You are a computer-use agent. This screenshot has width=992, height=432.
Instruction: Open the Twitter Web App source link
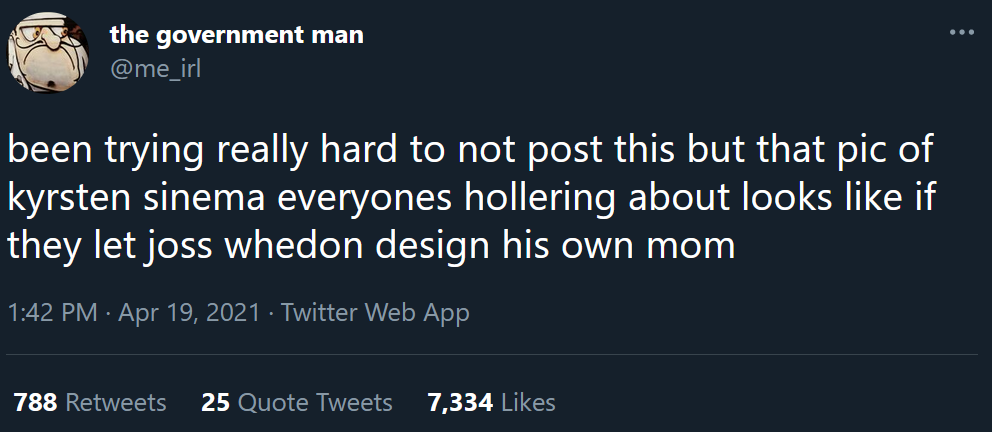click(375, 313)
